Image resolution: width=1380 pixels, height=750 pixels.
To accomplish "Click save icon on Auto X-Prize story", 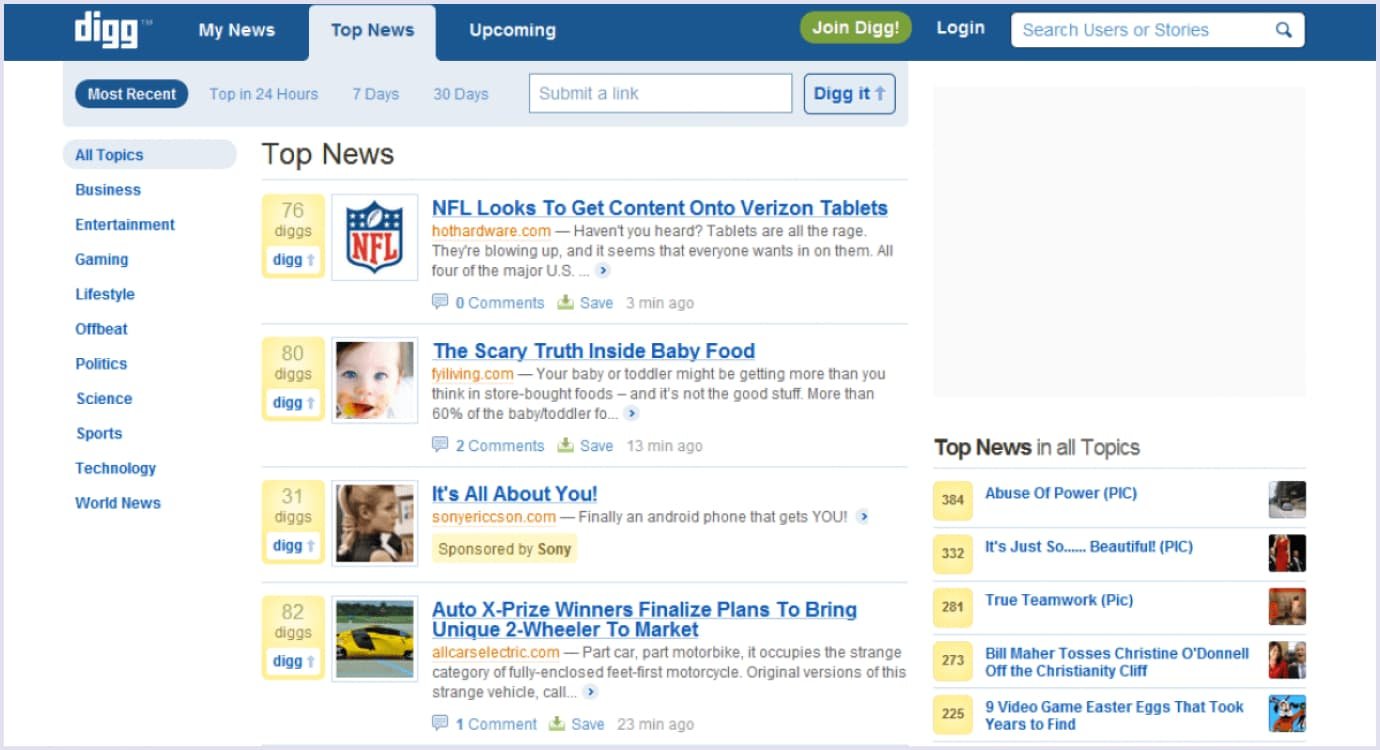I will click(557, 723).
